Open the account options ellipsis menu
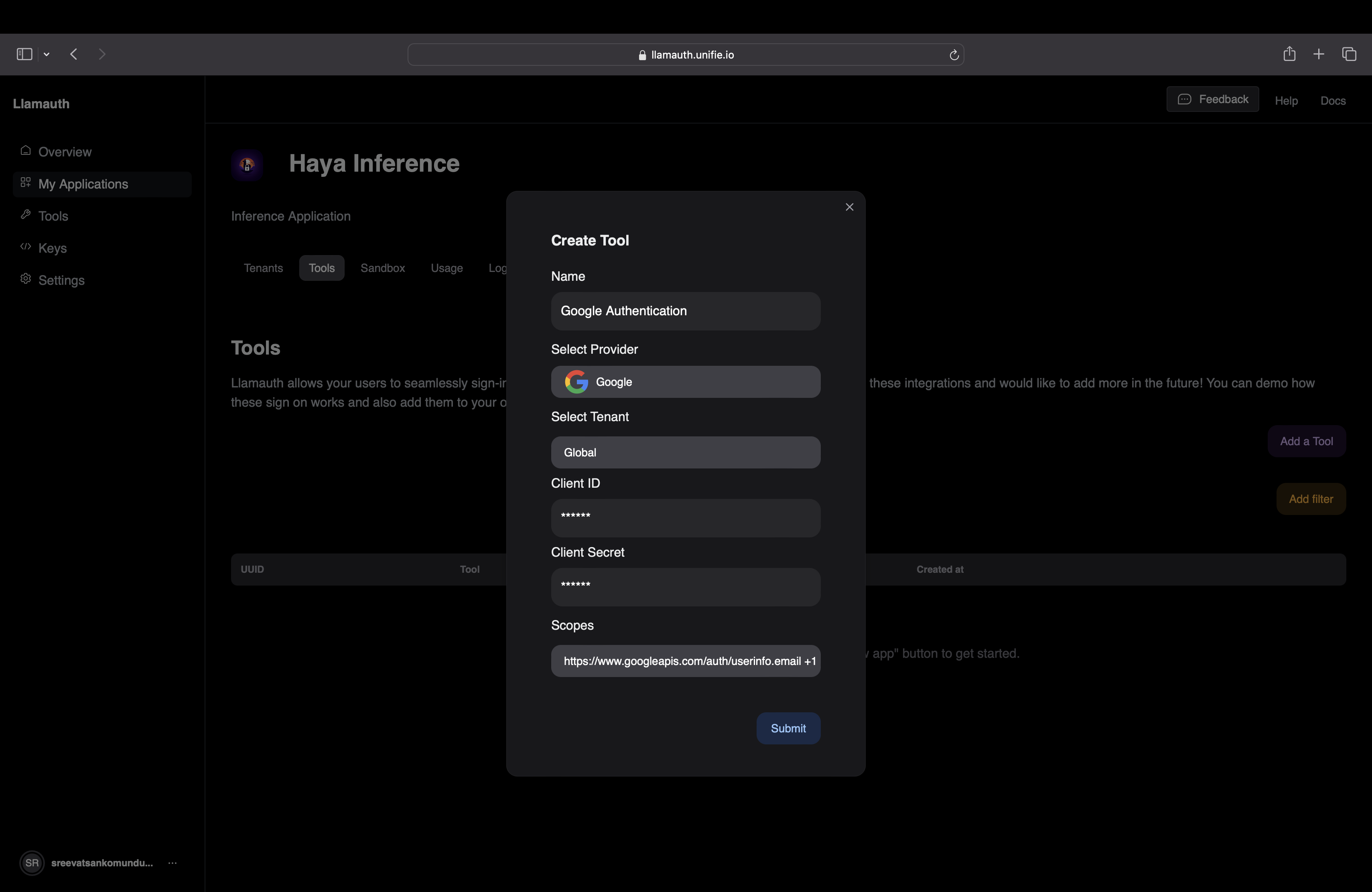The image size is (1372, 892). coord(173,863)
